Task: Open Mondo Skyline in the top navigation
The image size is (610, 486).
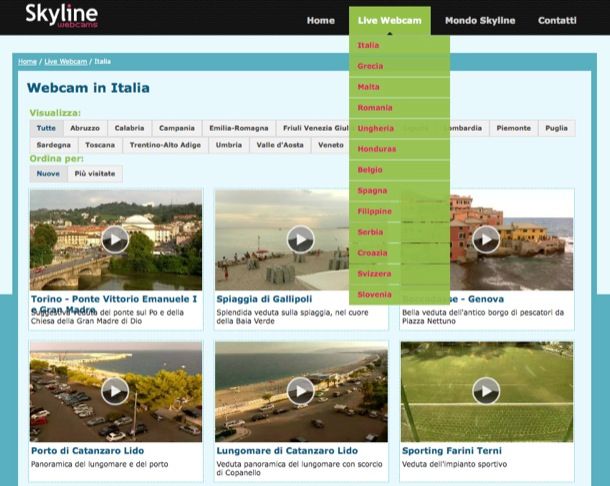Action: pyautogui.click(x=480, y=21)
